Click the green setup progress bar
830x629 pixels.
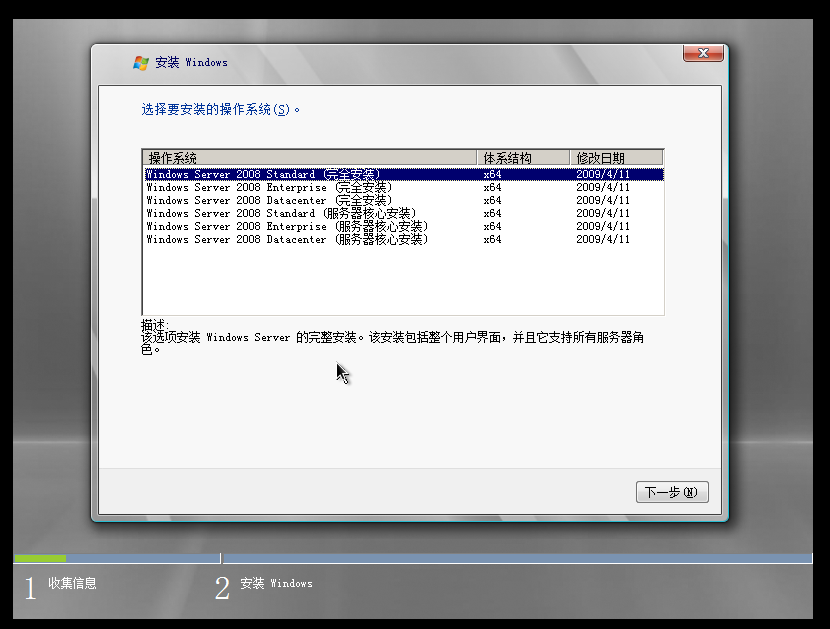[40, 559]
